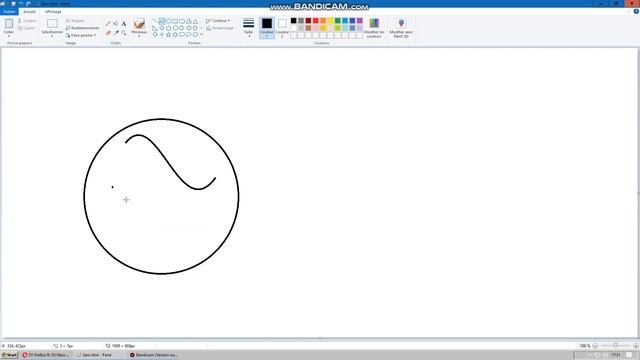
Task: Activate the Couleur 1 selector
Action: coord(267,28)
